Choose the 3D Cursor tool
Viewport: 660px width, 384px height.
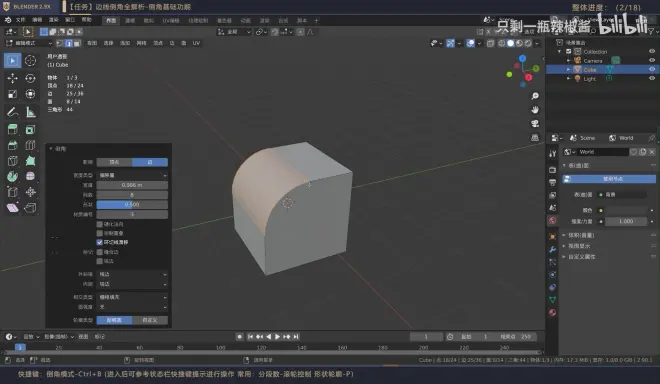pyautogui.click(x=30, y=61)
